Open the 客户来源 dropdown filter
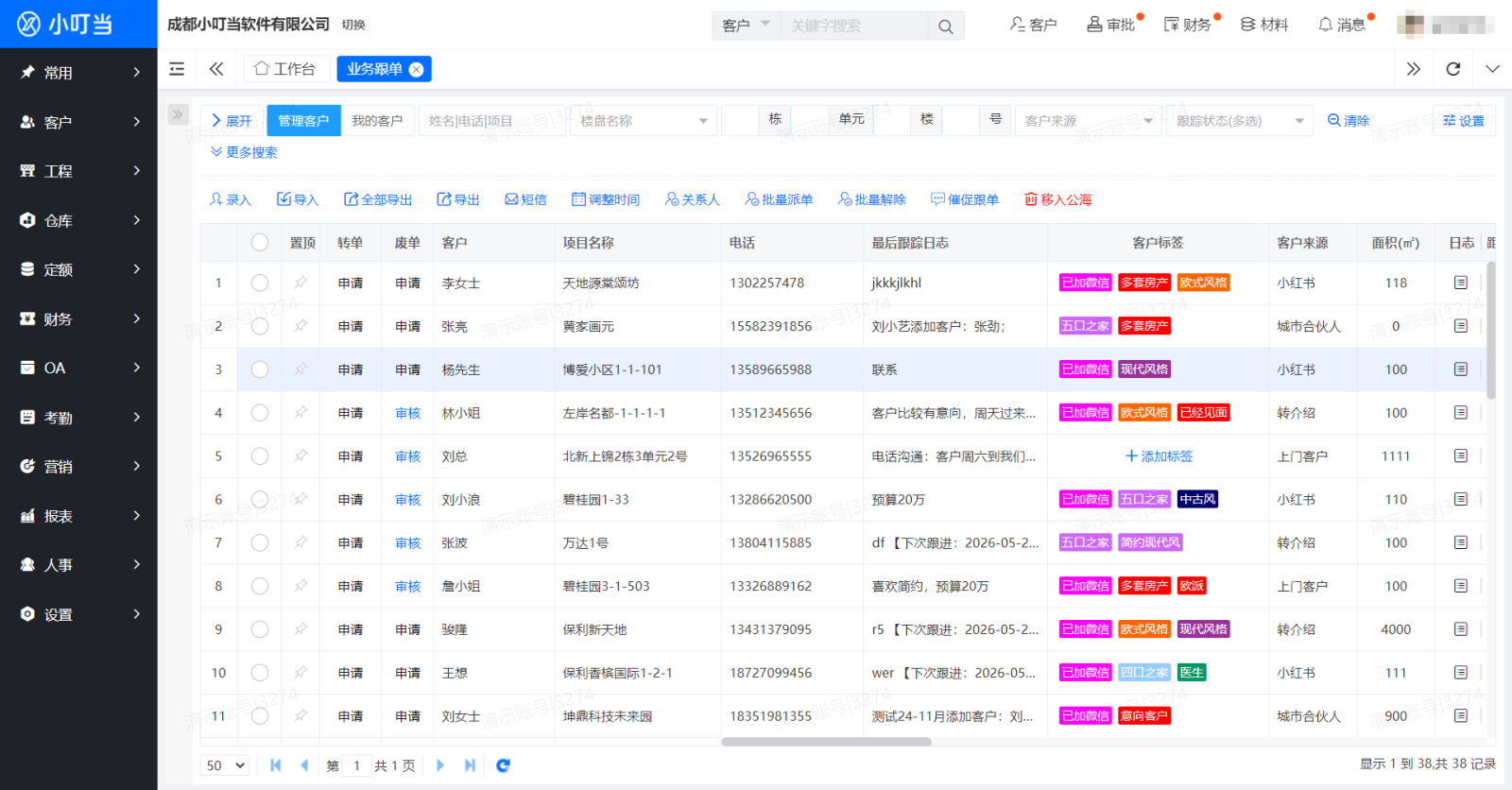The width and height of the screenshot is (1512, 790). (1088, 121)
